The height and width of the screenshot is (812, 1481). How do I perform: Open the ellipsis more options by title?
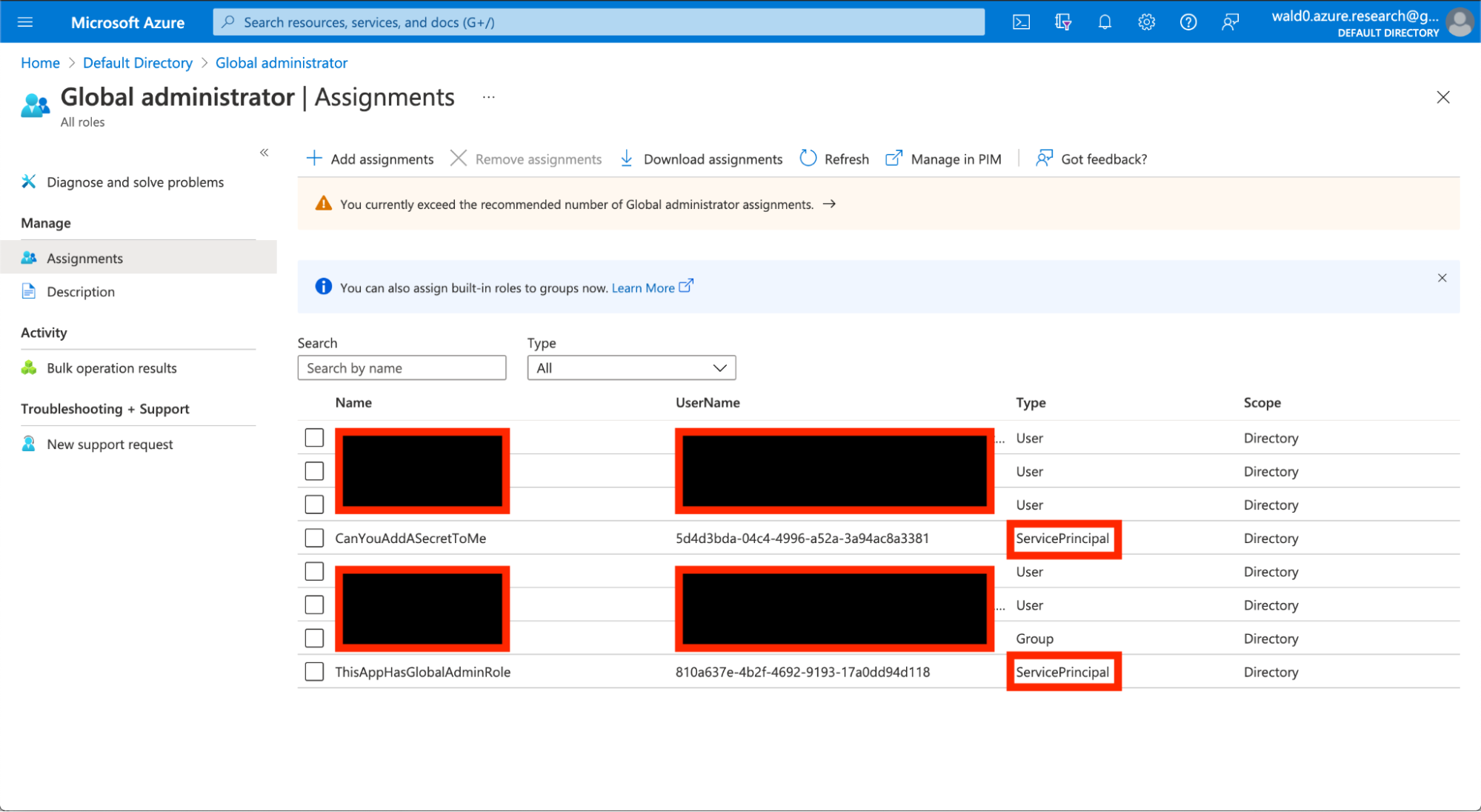pyautogui.click(x=488, y=97)
